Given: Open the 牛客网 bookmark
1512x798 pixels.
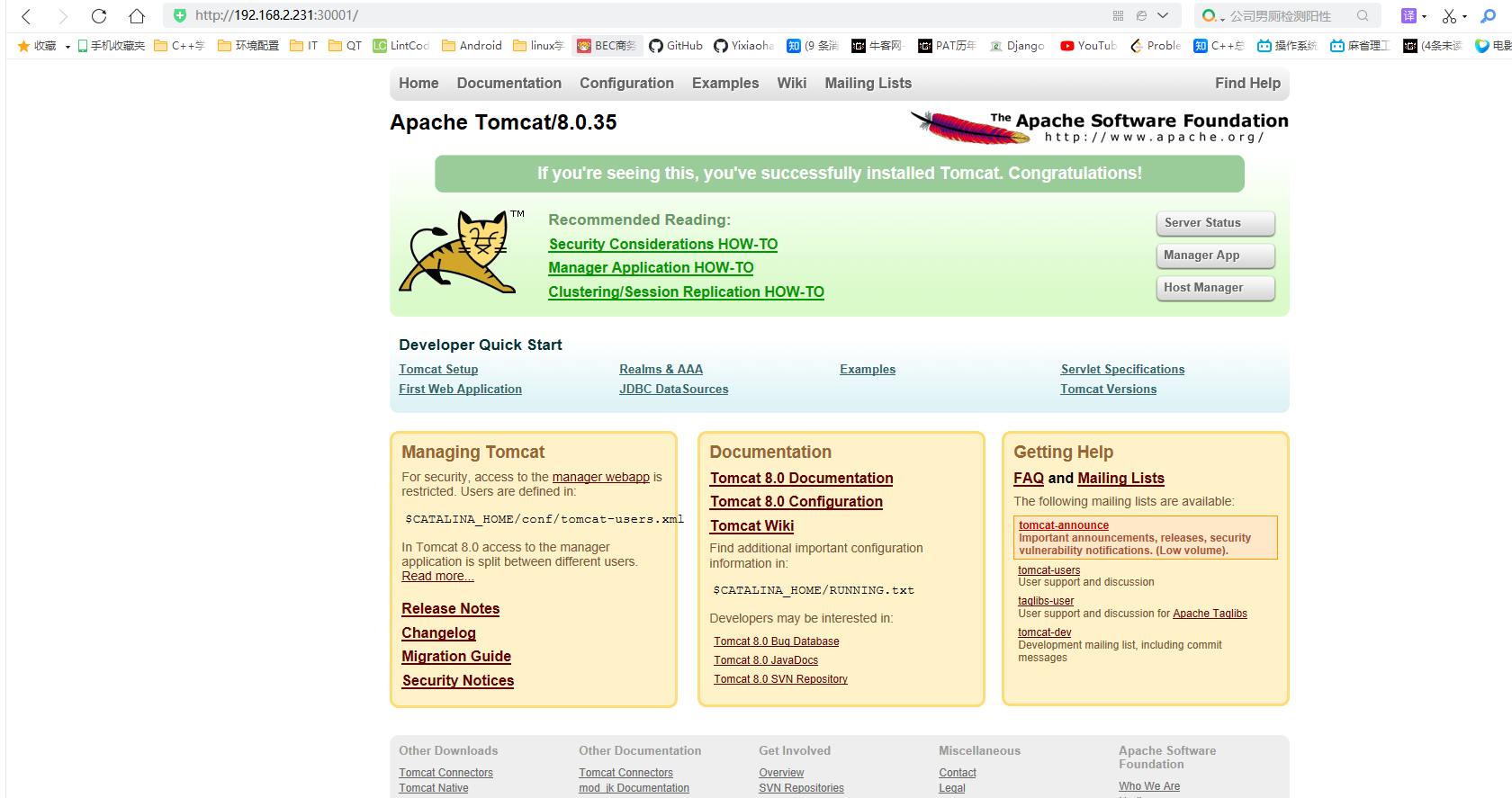Looking at the screenshot, I should 877,46.
